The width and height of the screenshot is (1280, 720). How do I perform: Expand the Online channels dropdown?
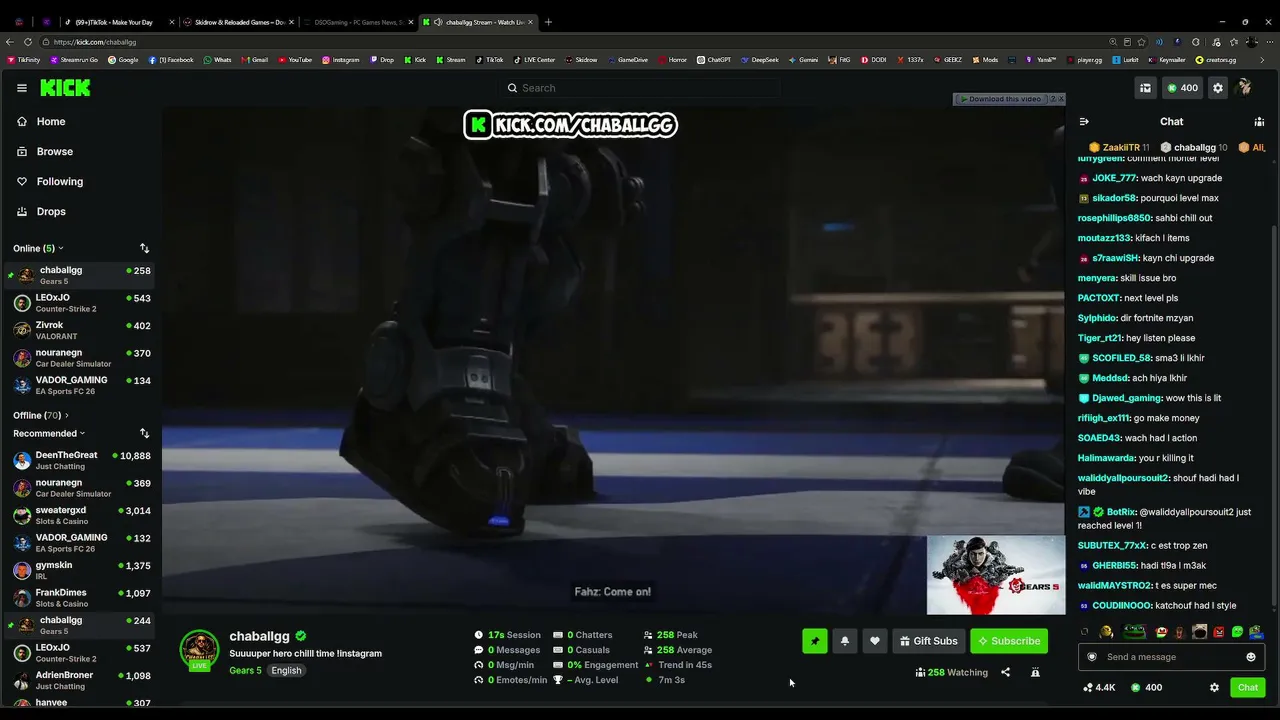pos(38,248)
